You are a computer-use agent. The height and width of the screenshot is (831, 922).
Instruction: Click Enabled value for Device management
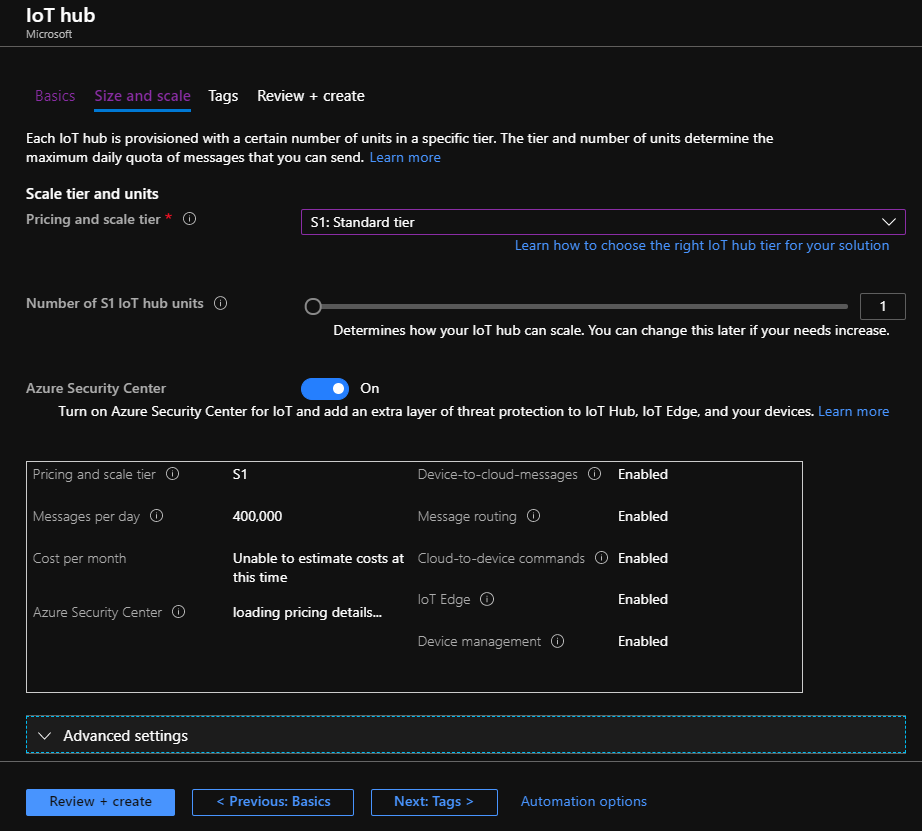click(x=643, y=641)
